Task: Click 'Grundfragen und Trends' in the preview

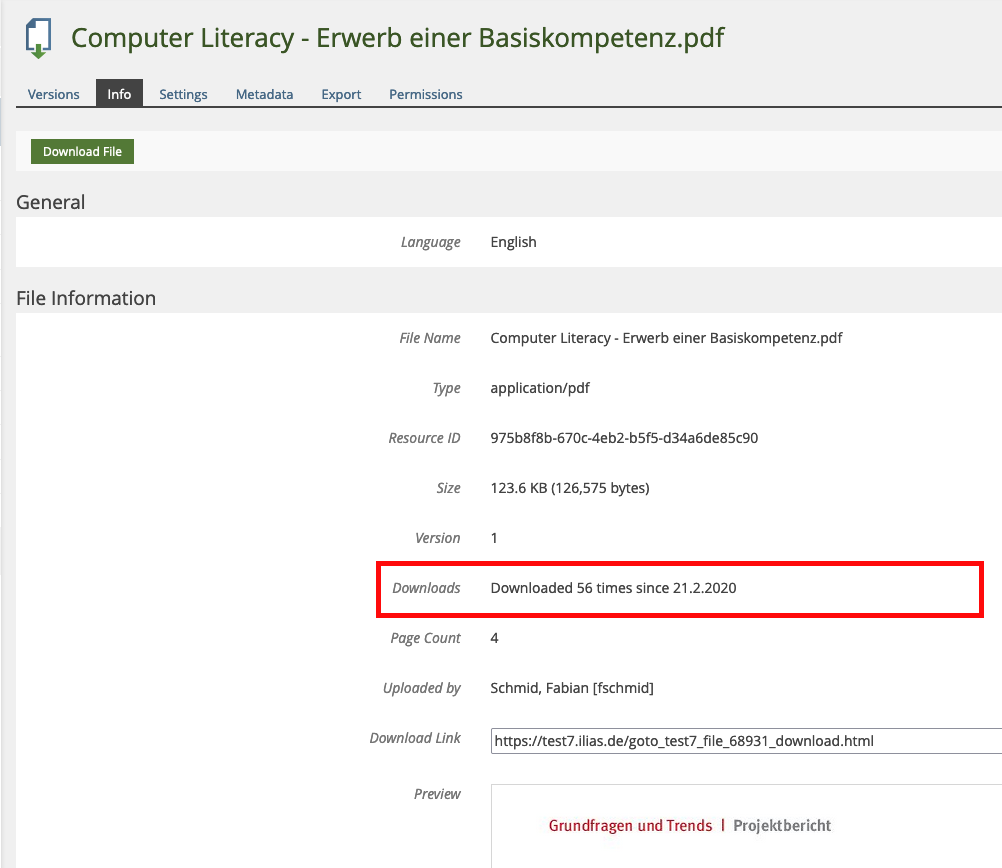Action: point(630,826)
